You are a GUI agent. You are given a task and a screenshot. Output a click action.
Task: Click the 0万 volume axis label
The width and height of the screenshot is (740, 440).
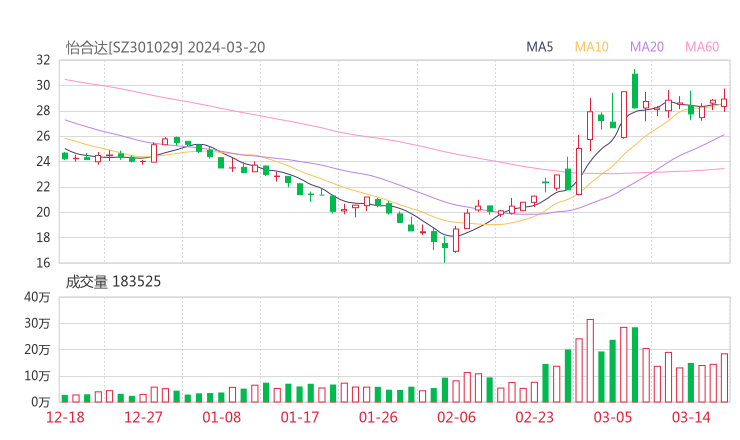pyautogui.click(x=40, y=402)
